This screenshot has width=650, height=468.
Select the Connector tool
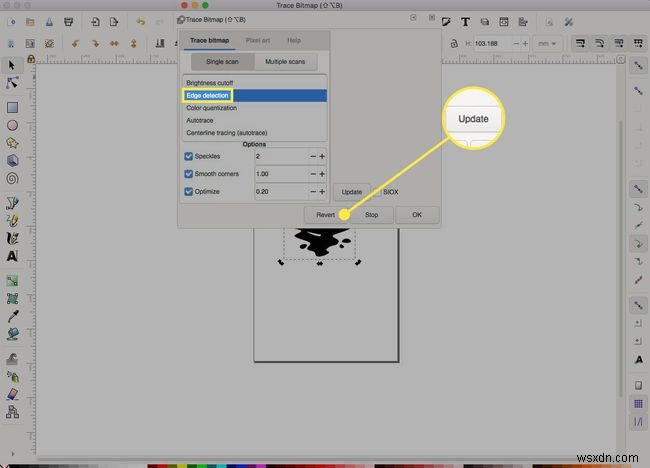pyautogui.click(x=12, y=412)
